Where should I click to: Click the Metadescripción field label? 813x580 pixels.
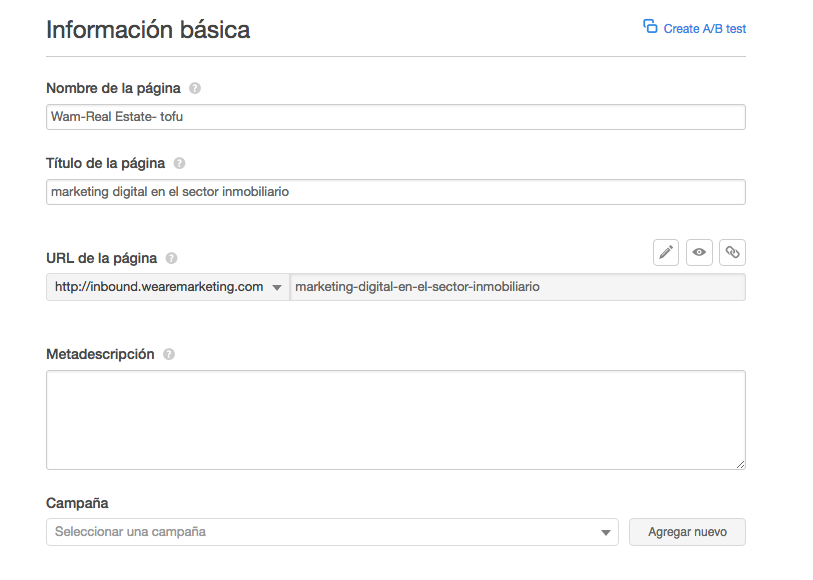coord(100,354)
